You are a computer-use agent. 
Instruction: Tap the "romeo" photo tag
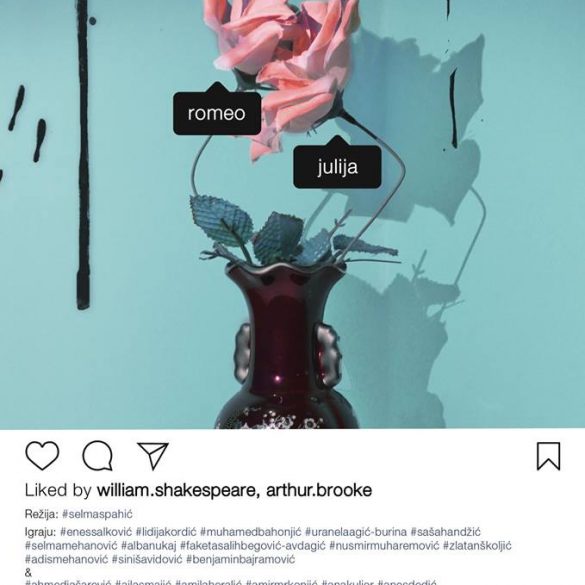click(217, 113)
